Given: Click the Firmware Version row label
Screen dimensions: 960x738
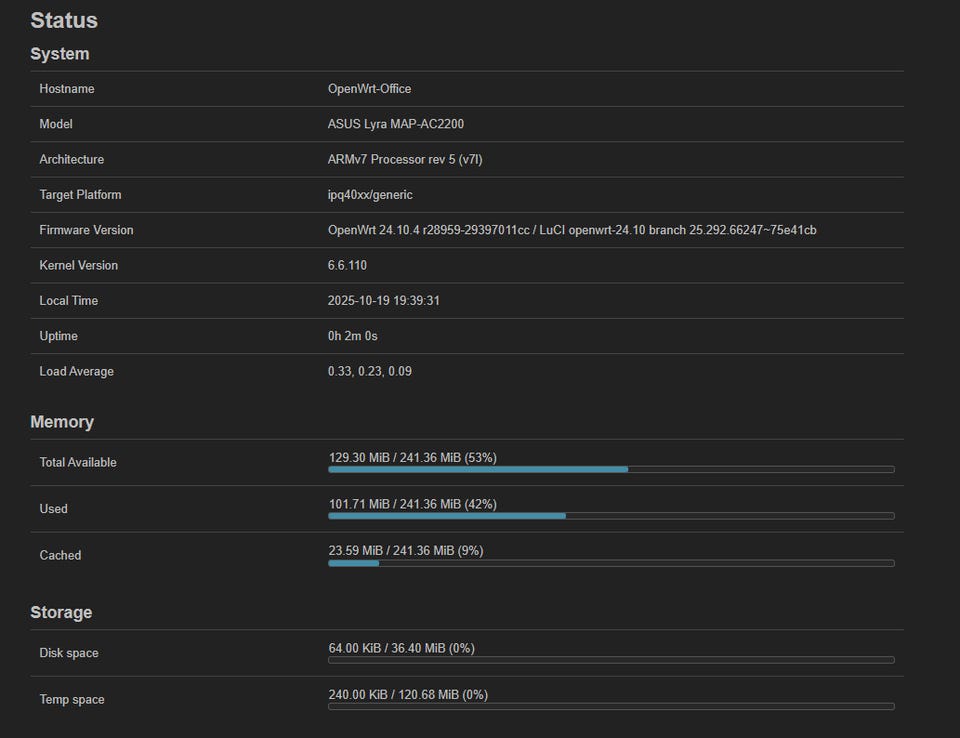Looking at the screenshot, I should [86, 230].
